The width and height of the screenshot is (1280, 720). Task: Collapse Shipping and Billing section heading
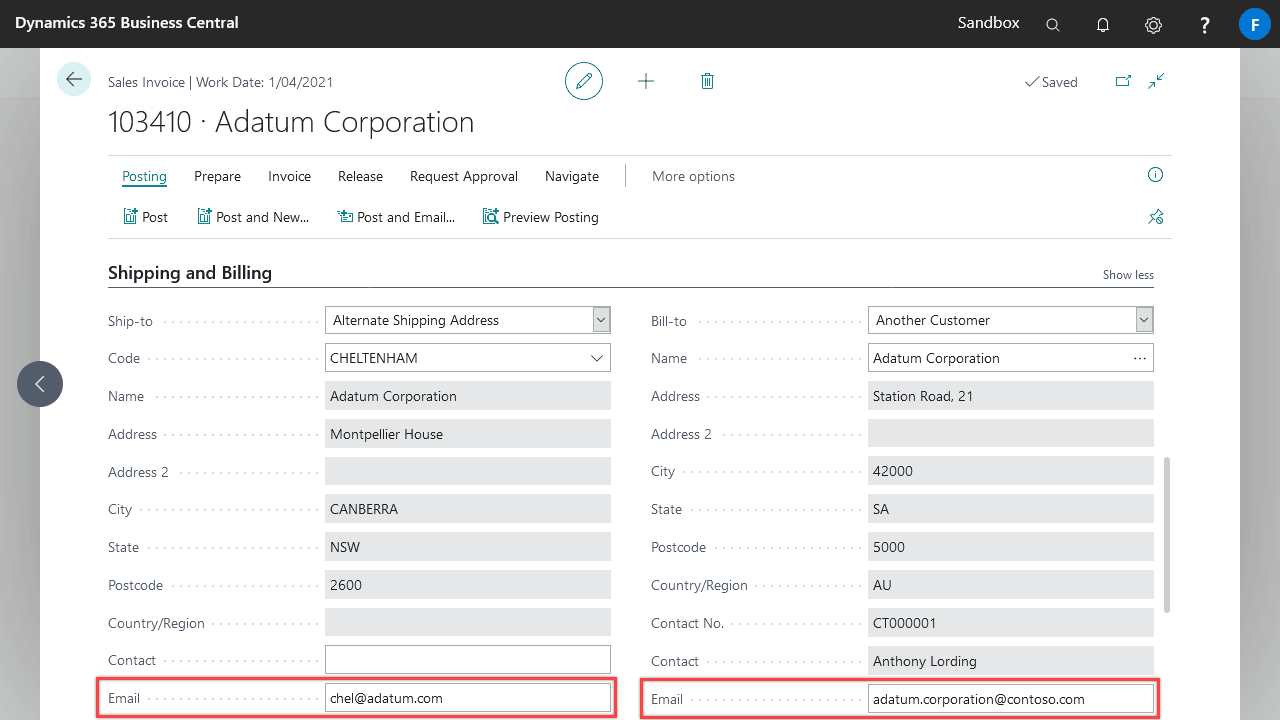(x=190, y=273)
